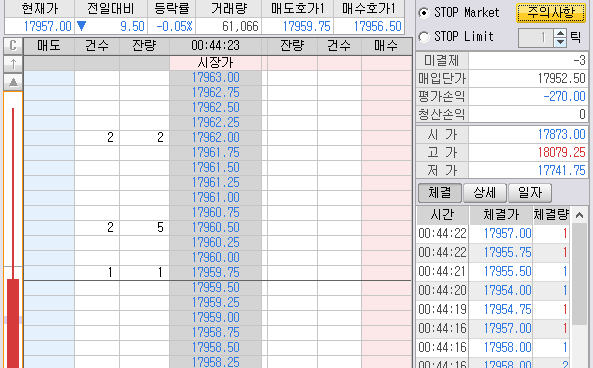Switch to the 체결 tab
The image size is (593, 368).
click(x=439, y=193)
